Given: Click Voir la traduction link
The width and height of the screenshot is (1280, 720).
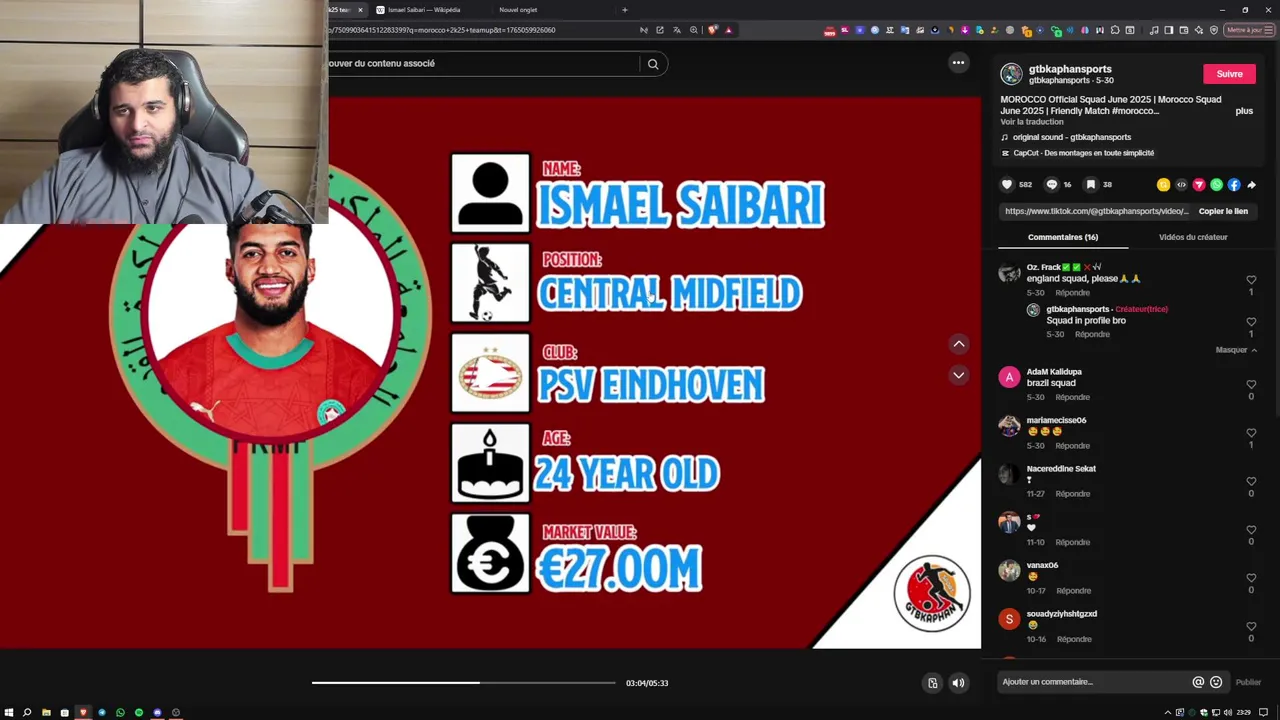Looking at the screenshot, I should [1032, 122].
